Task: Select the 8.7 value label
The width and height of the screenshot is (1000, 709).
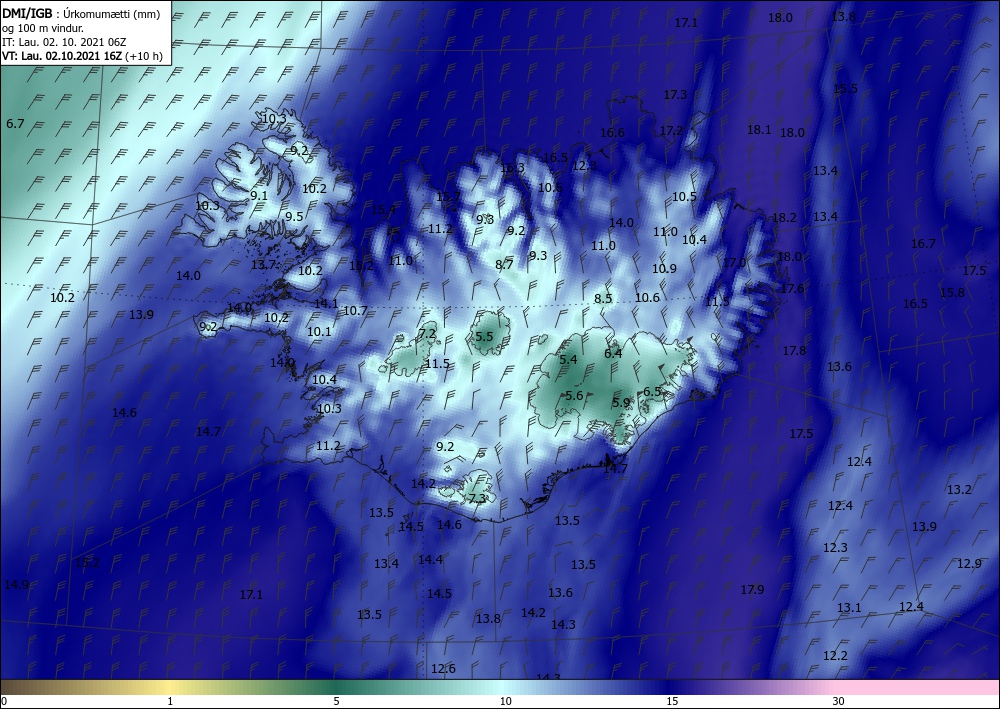Action: point(504,265)
